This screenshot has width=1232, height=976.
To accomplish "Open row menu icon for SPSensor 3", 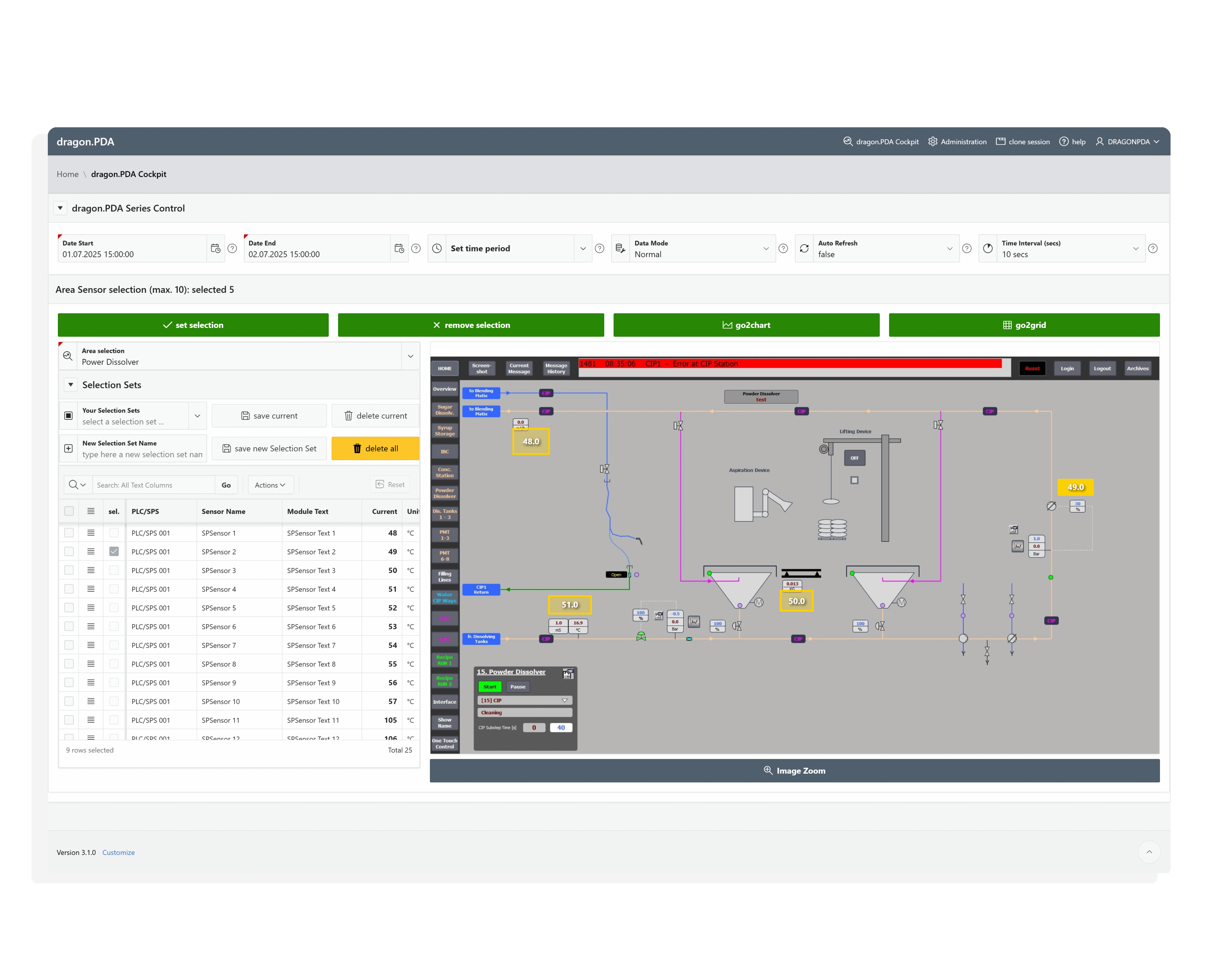I will point(91,570).
